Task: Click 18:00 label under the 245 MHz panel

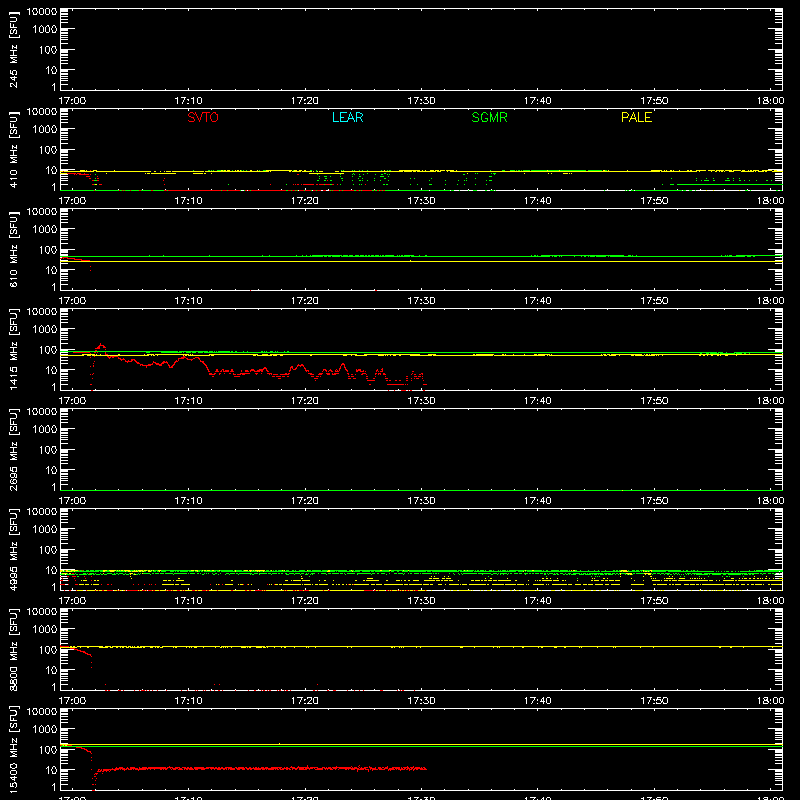Action: point(770,101)
